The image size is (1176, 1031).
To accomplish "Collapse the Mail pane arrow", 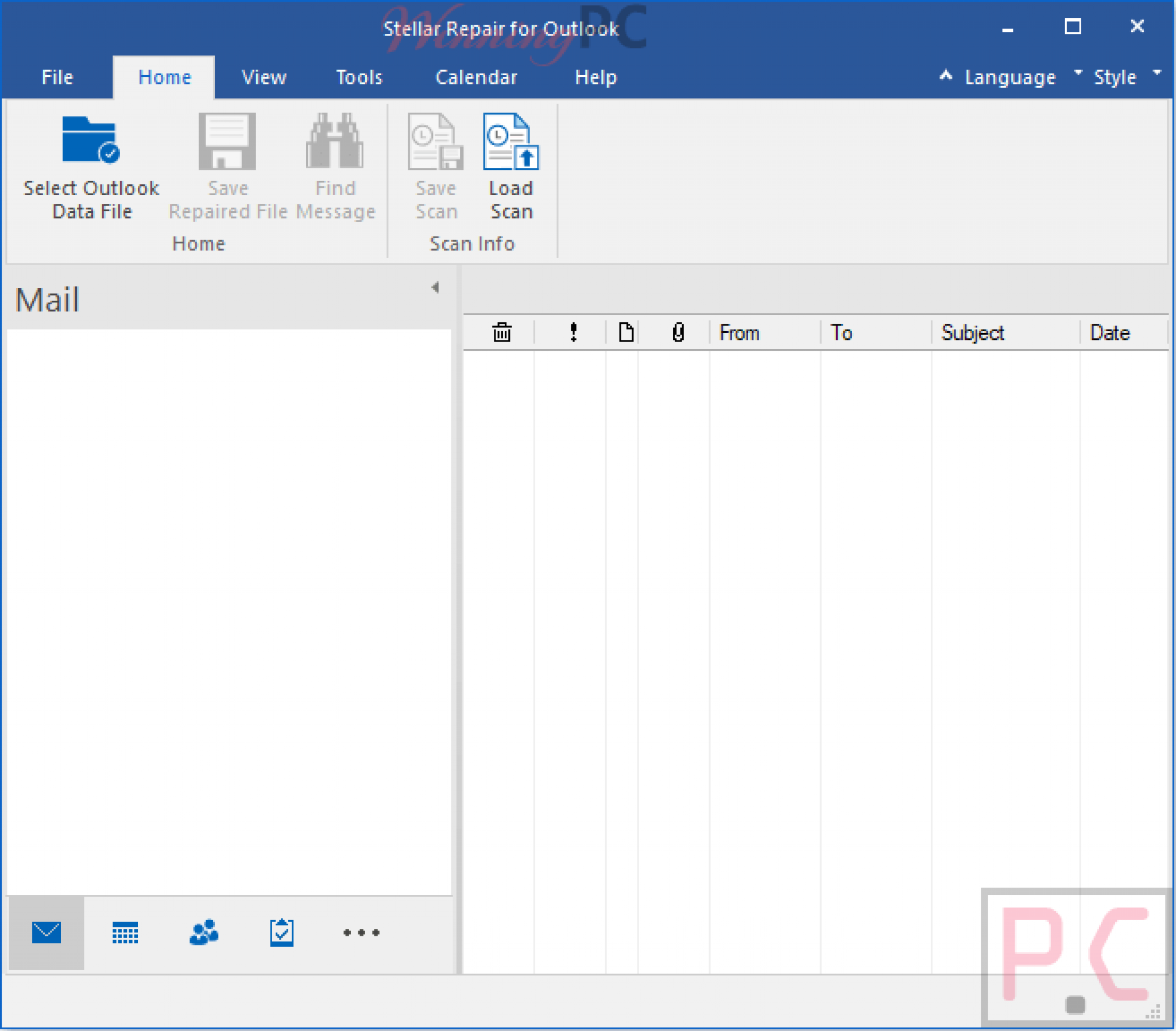I will [435, 287].
